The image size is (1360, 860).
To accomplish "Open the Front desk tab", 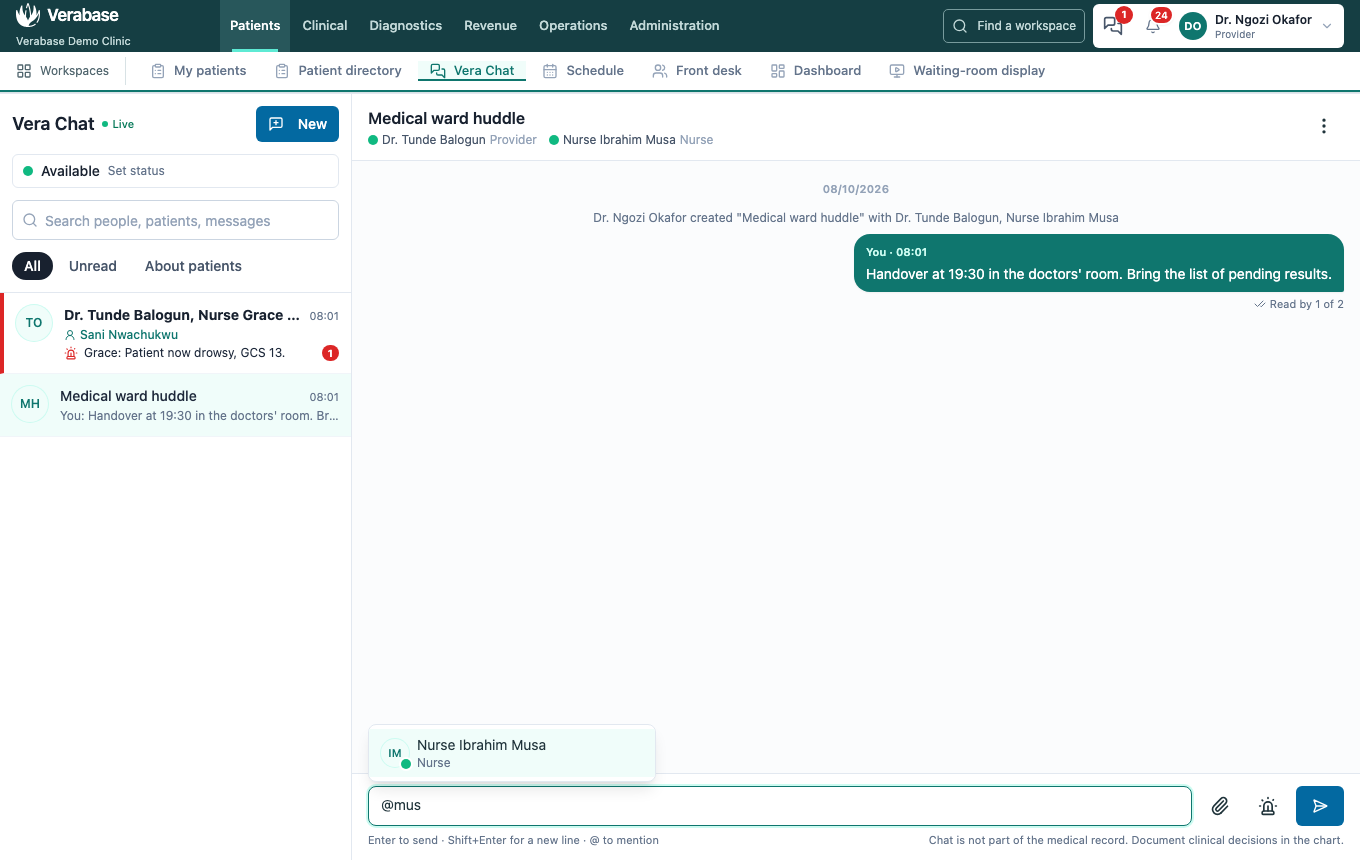I will point(697,71).
